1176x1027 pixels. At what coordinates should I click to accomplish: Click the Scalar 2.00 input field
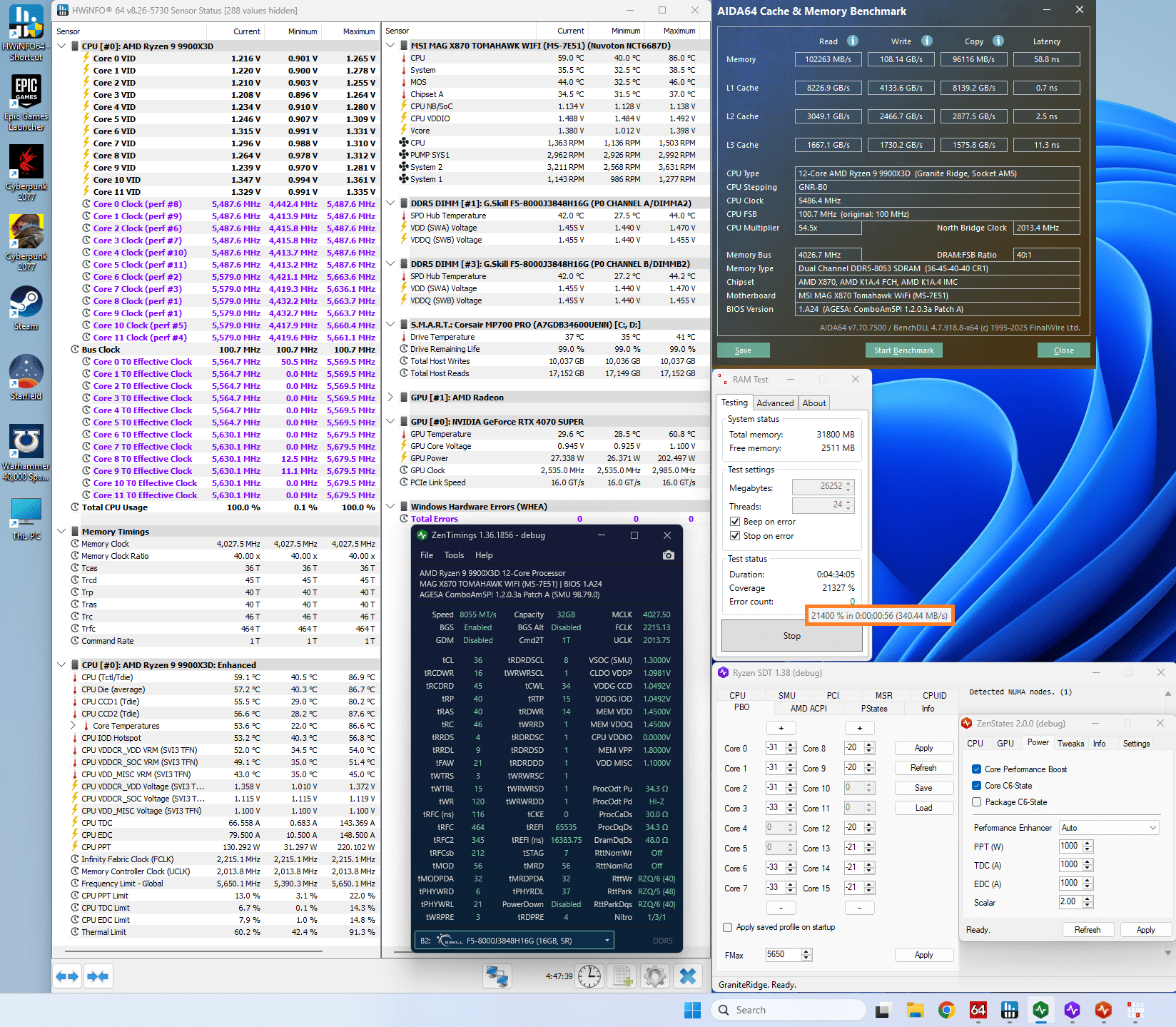coord(1070,902)
